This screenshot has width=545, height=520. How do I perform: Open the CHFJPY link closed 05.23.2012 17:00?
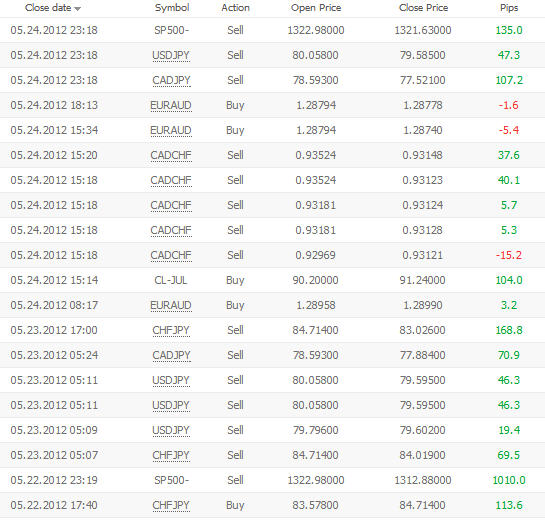pos(171,330)
